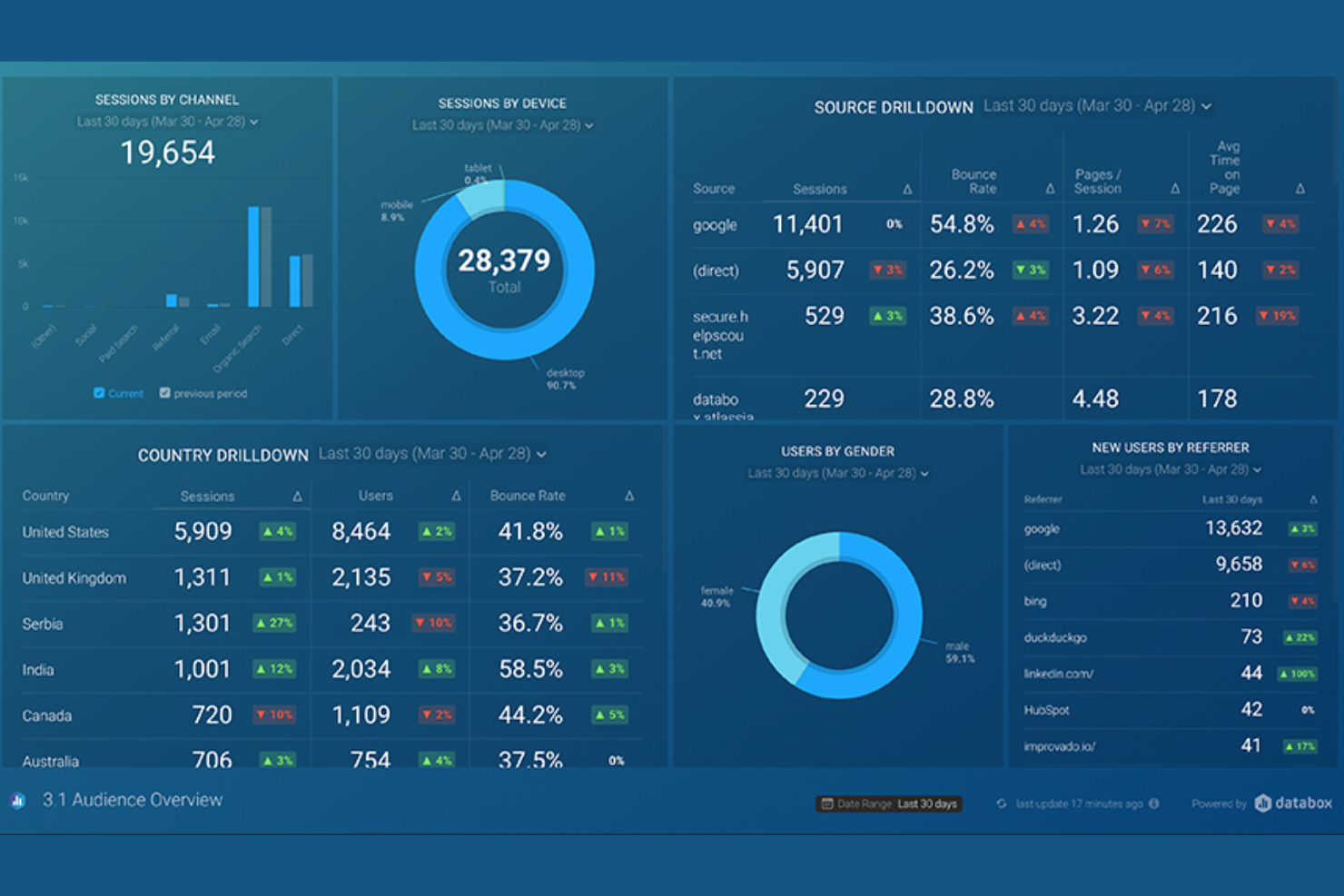Click the Referral bar in the channel chart
Screen dimensions: 1344x896
171,300
